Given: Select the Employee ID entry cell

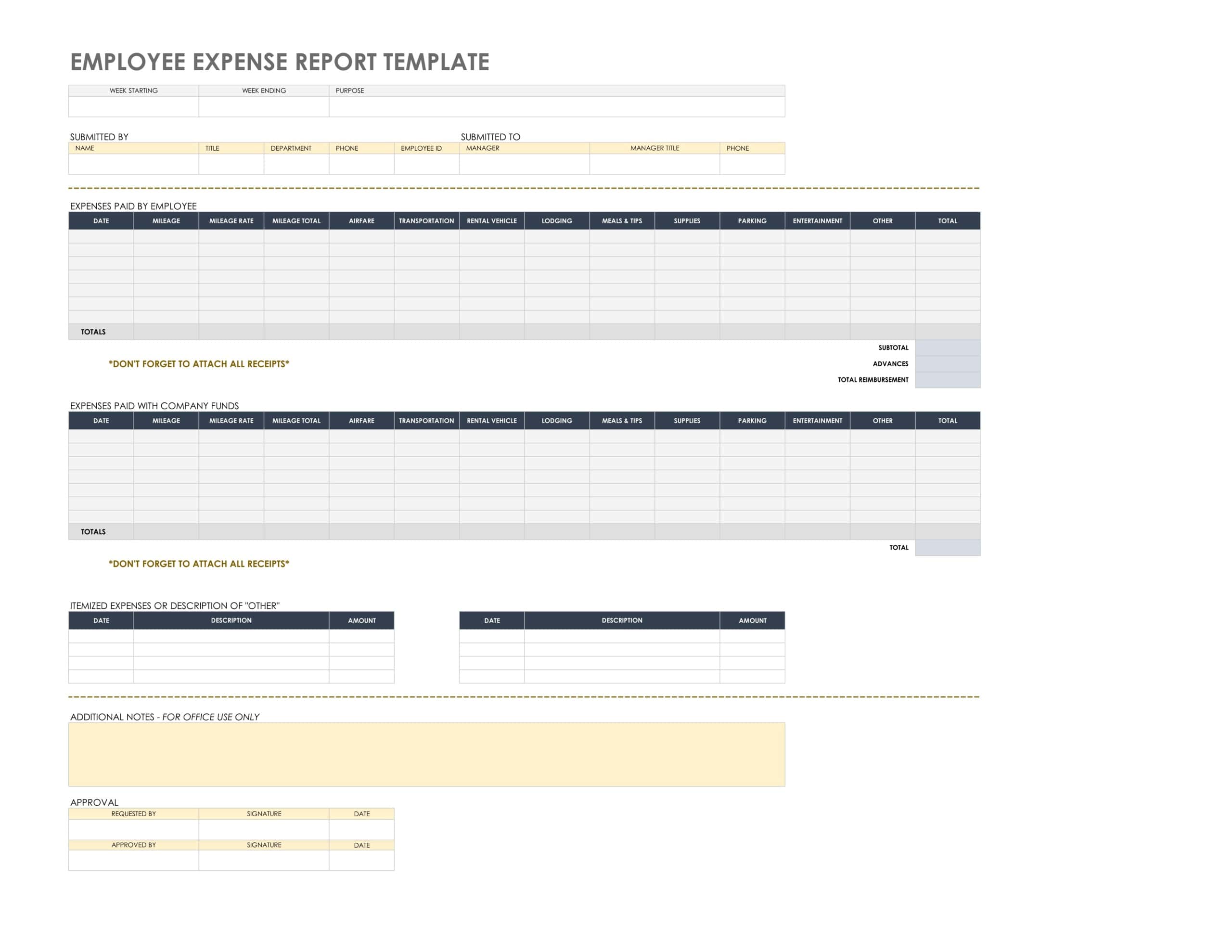Looking at the screenshot, I should coord(426,164).
